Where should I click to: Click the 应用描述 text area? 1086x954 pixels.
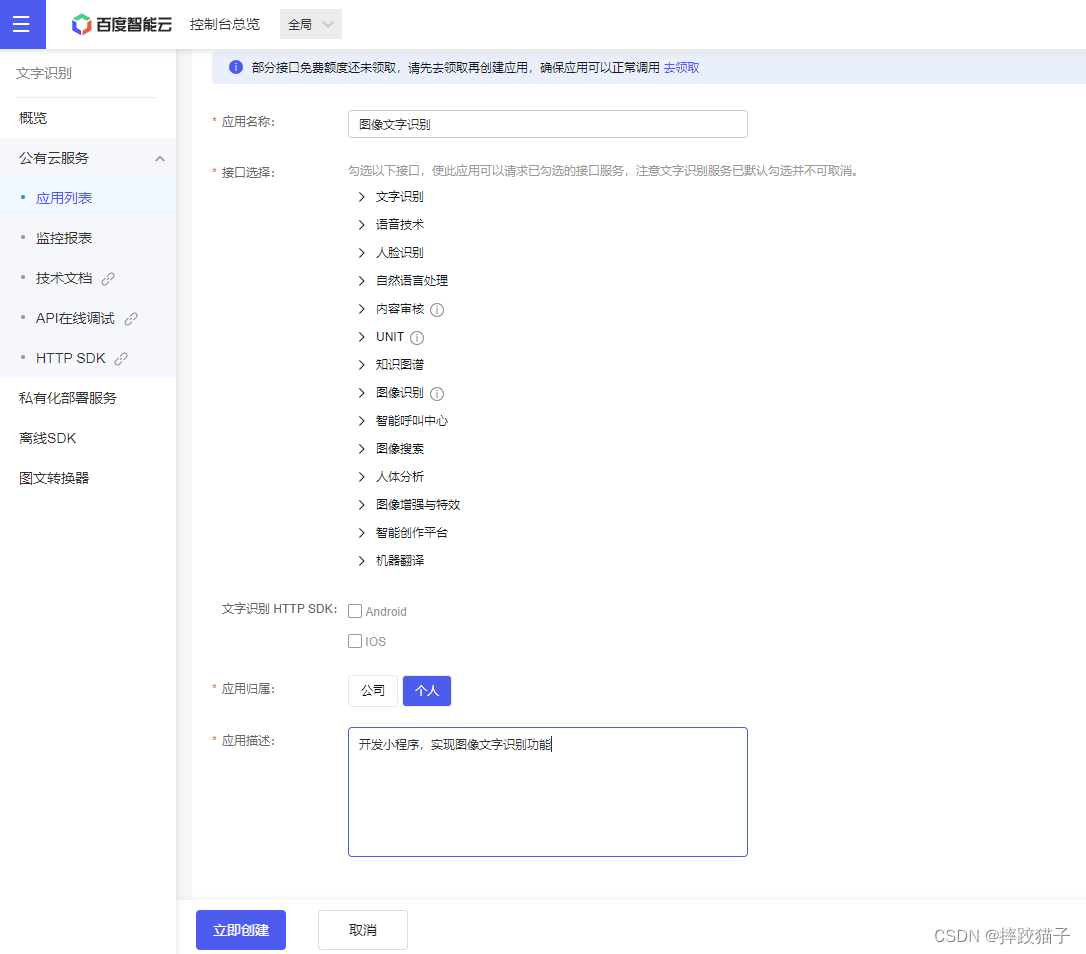548,792
